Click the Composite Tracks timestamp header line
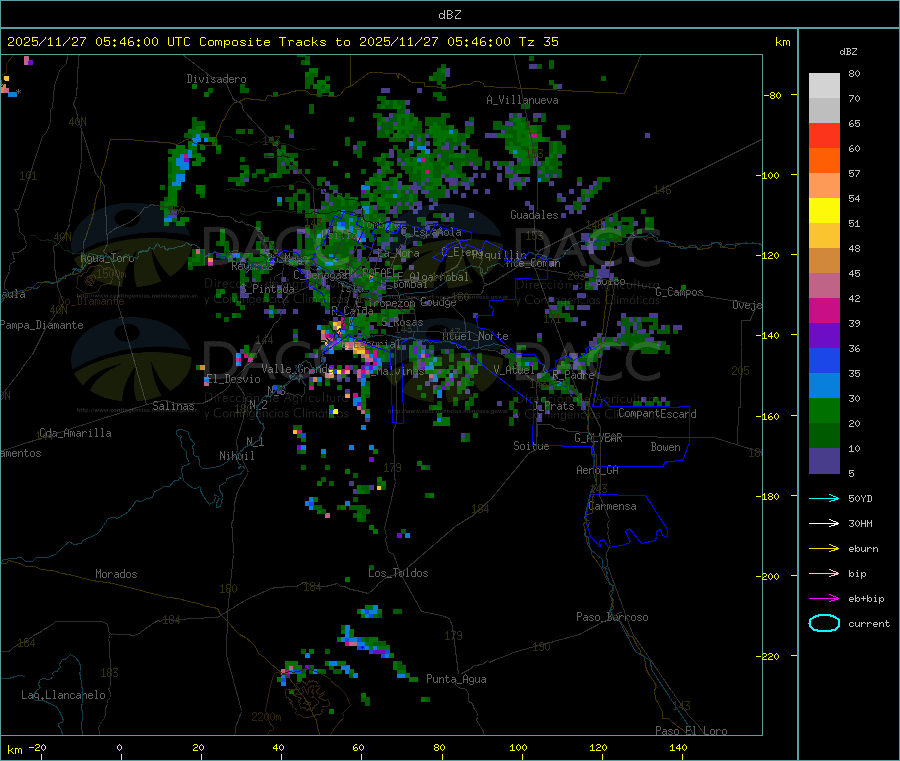This screenshot has width=900, height=761. click(283, 42)
